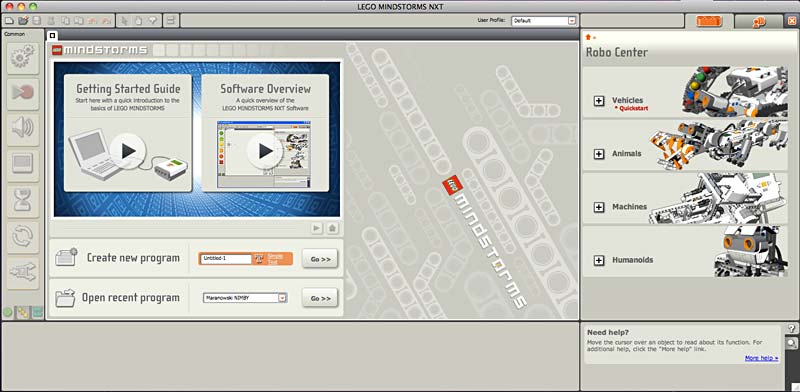
Task: Click the Untitled-1 program name field
Action: [226, 258]
